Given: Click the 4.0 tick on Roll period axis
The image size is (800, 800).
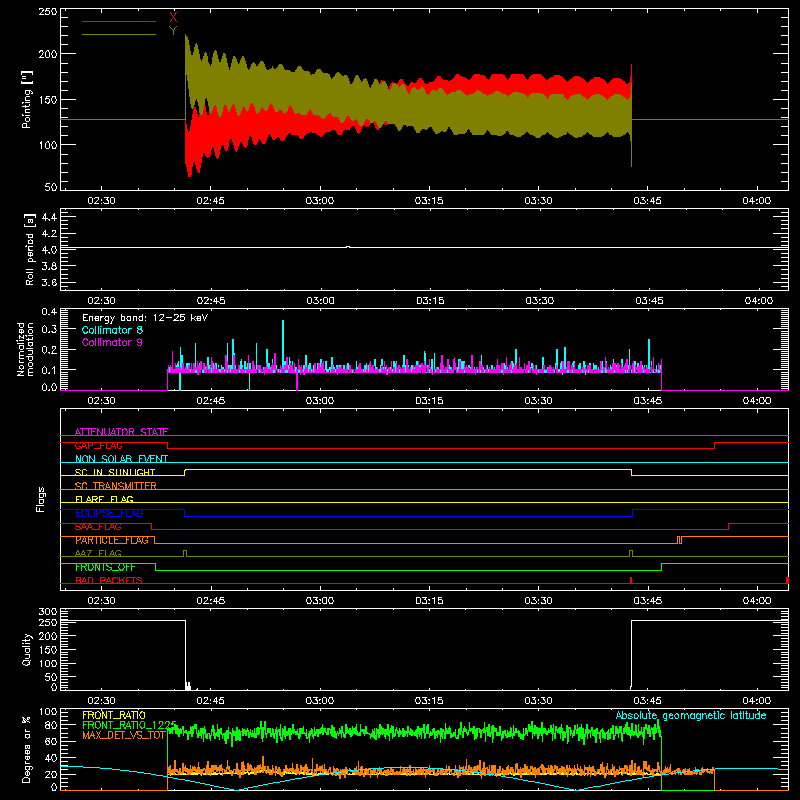Looking at the screenshot, I should pyautogui.click(x=49, y=250).
